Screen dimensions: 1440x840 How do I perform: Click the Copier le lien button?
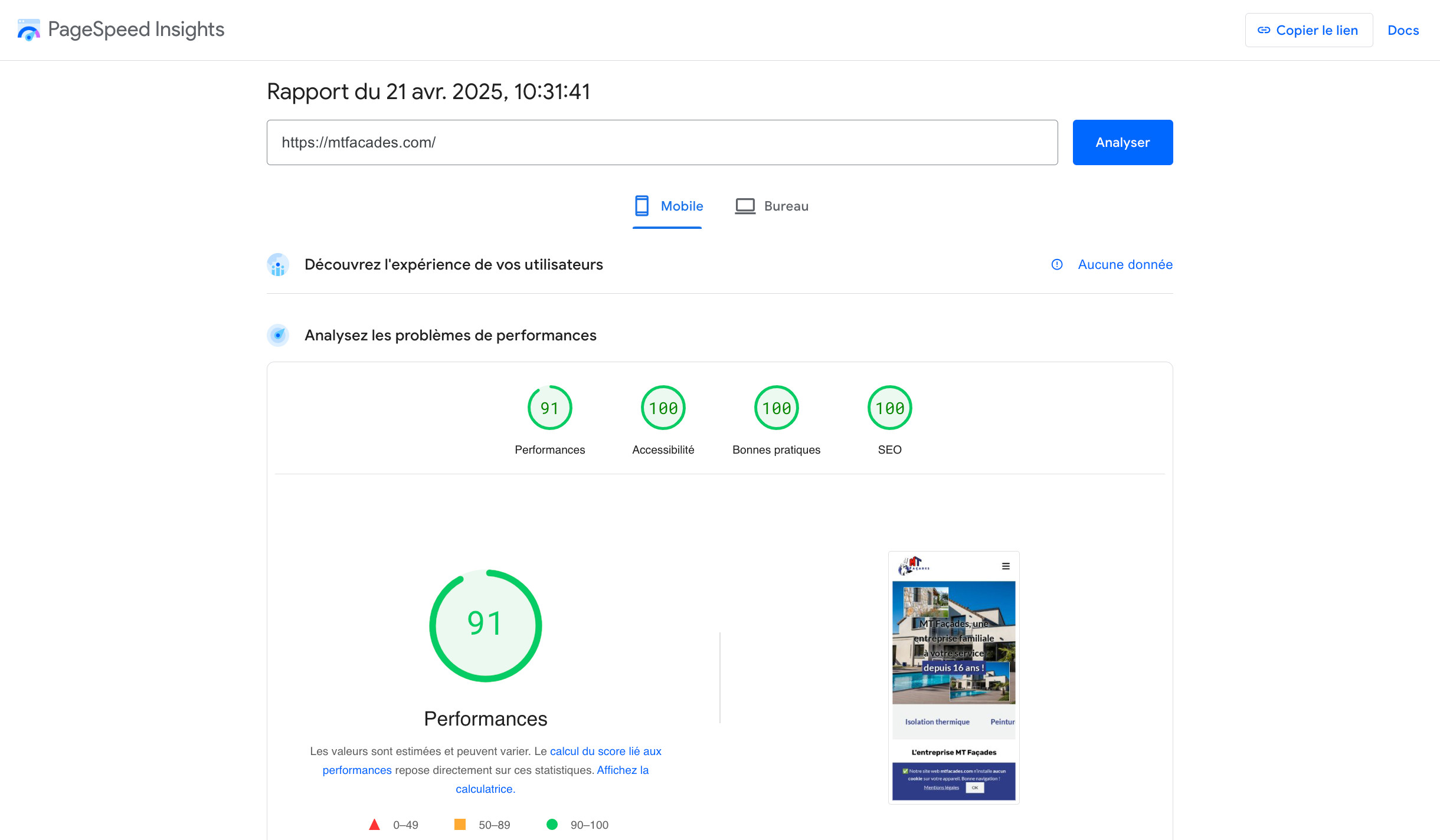click(1309, 29)
